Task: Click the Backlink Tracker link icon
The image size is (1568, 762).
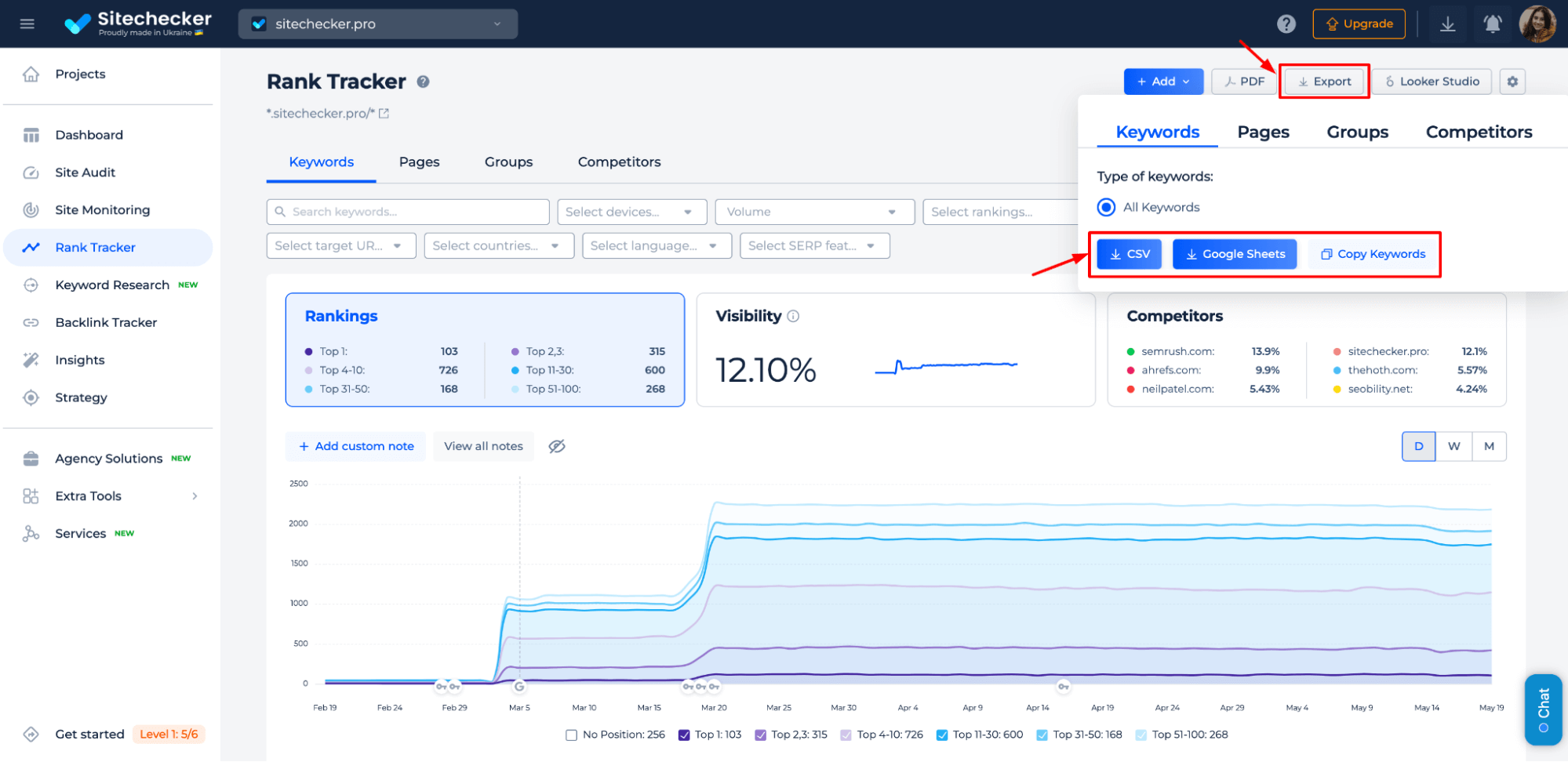Action: point(31,322)
